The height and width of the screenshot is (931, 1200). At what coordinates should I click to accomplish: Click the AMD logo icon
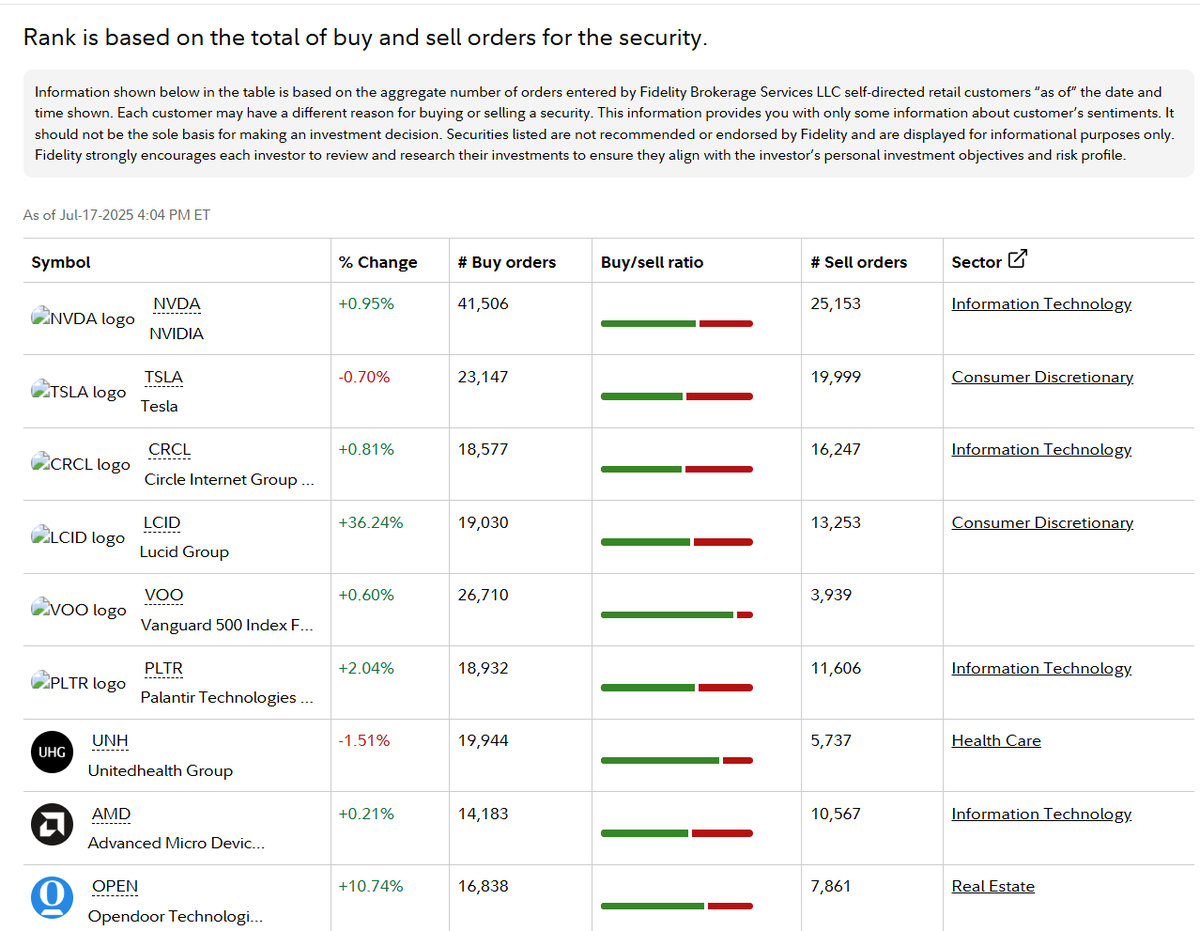click(x=51, y=826)
